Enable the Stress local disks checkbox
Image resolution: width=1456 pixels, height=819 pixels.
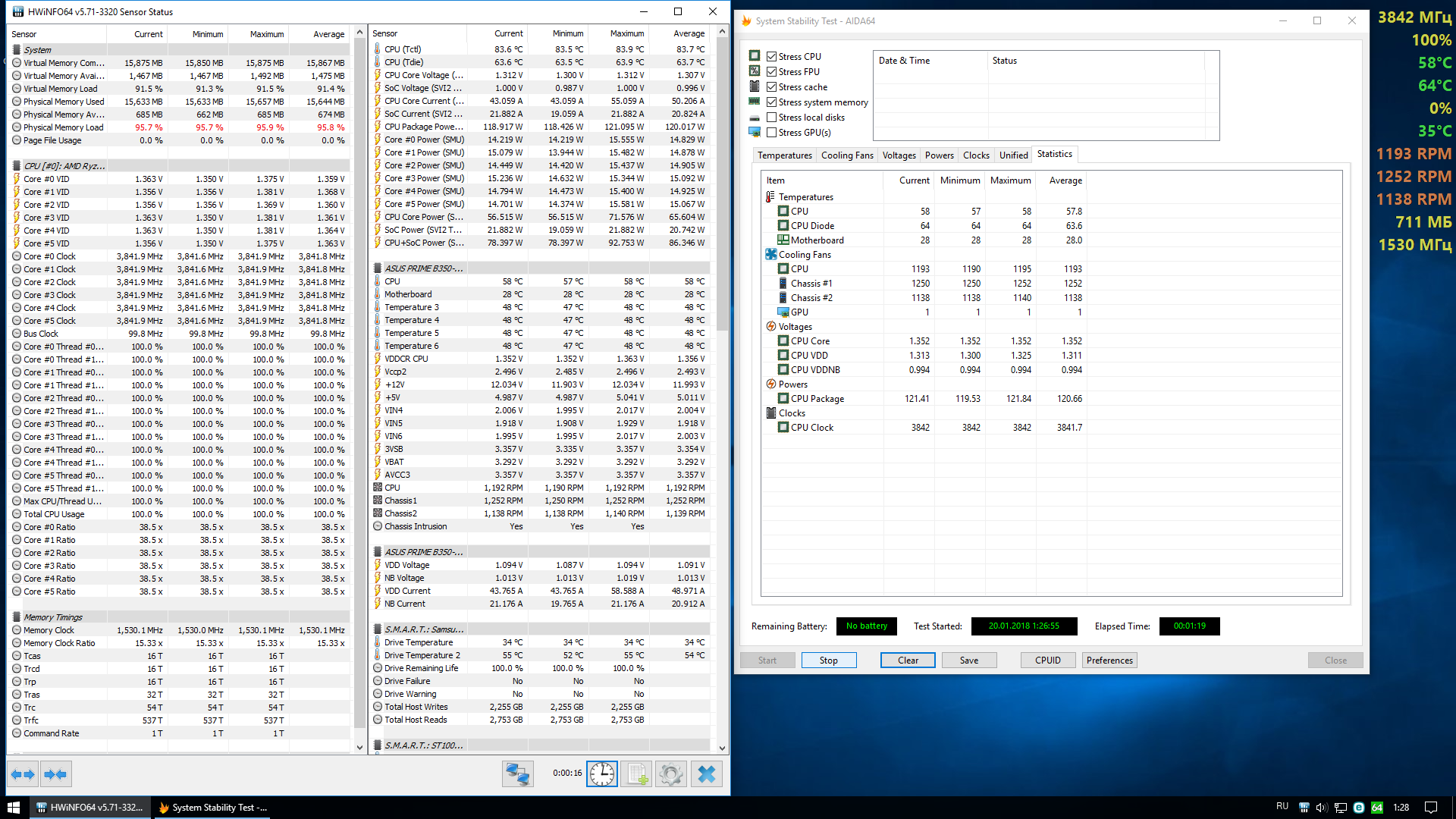[771, 118]
